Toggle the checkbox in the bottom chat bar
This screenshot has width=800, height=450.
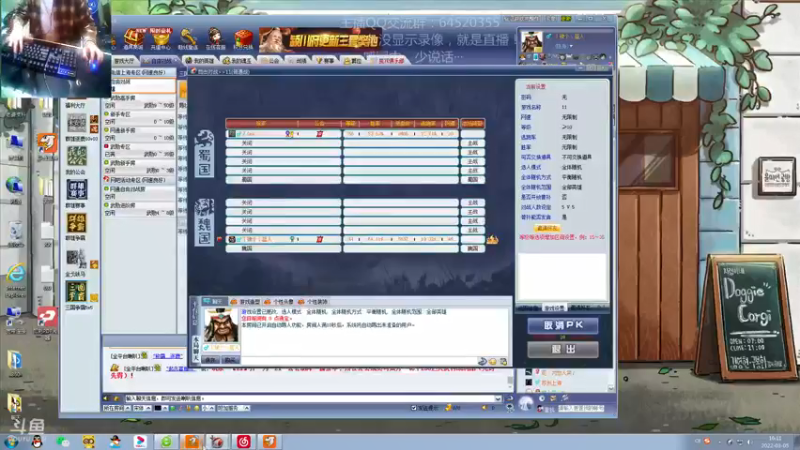[x=414, y=408]
